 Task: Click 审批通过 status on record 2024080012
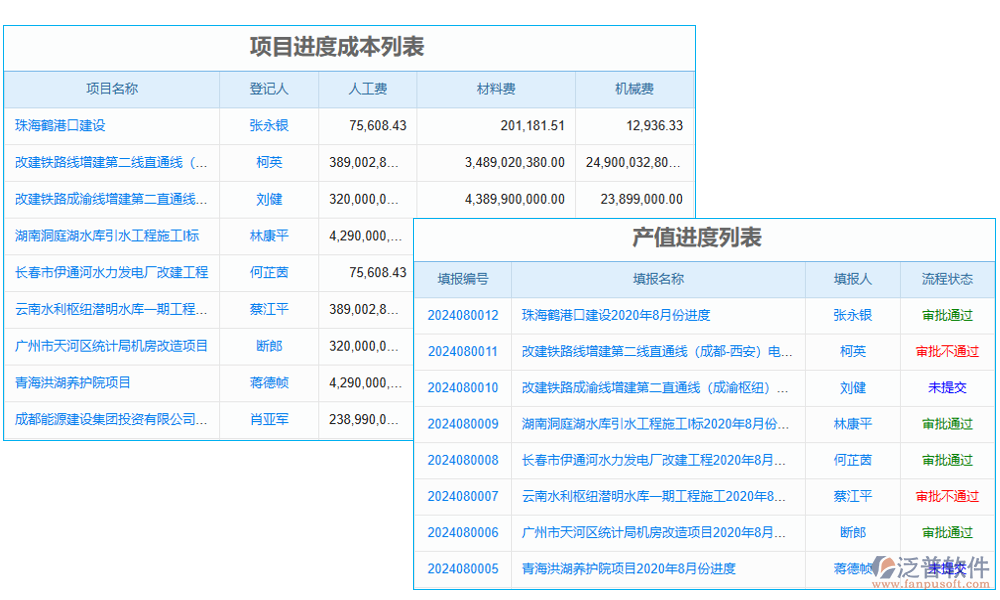click(947, 315)
